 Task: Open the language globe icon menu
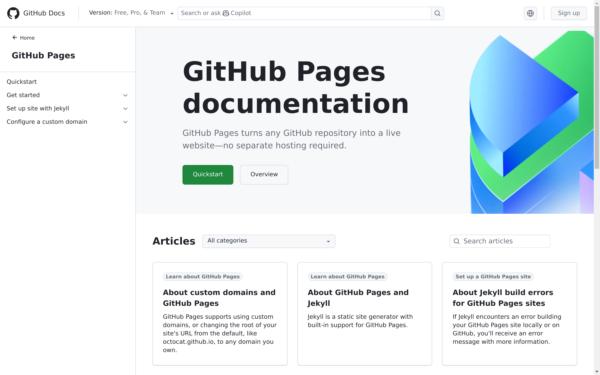(x=530, y=13)
